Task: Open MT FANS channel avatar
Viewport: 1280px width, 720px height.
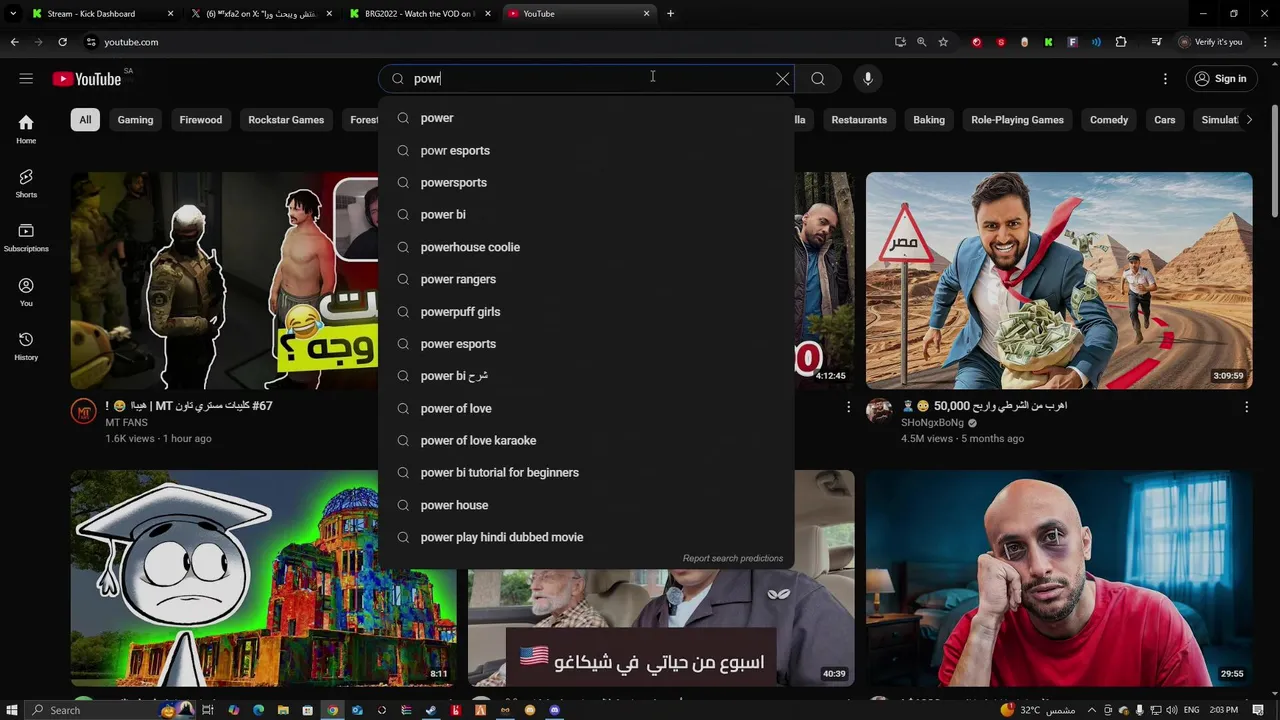Action: [x=84, y=411]
